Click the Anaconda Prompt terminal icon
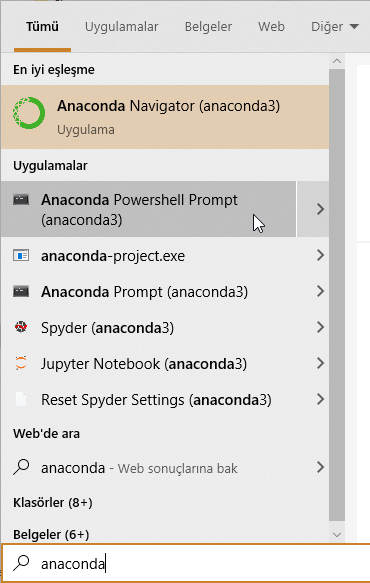 click(21, 291)
